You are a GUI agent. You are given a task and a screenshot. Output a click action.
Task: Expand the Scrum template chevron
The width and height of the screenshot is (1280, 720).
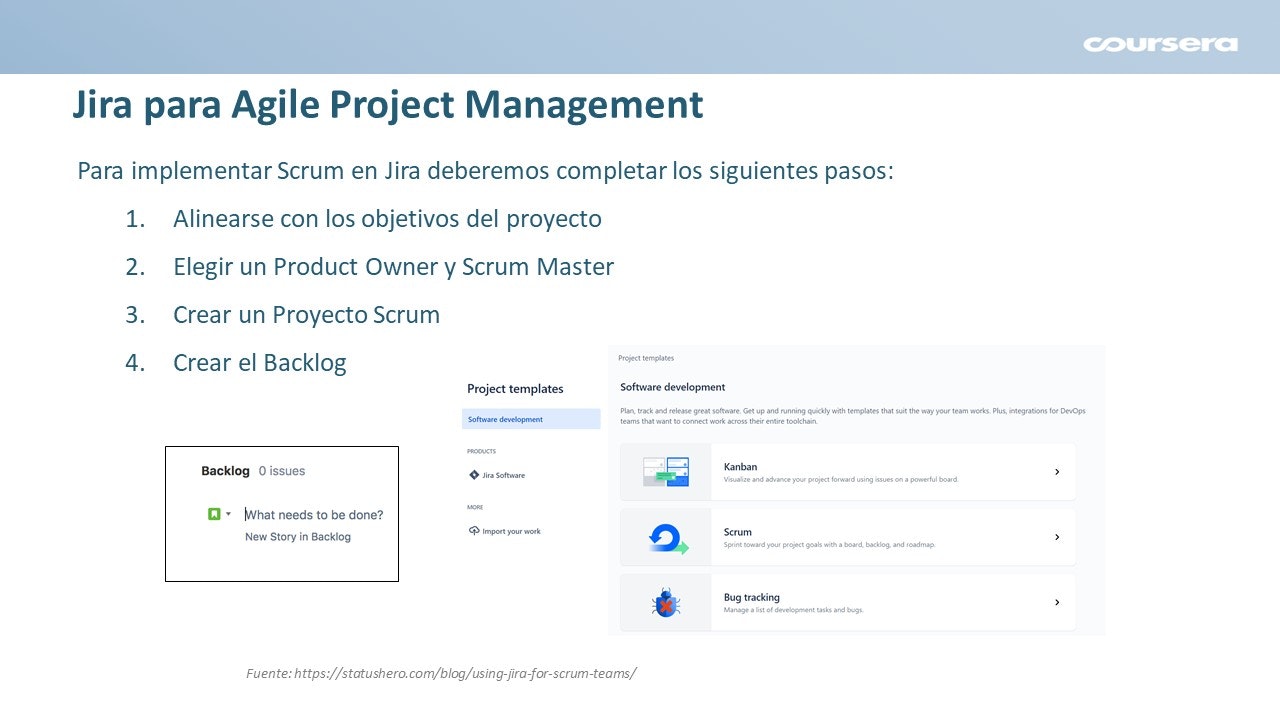click(x=1057, y=537)
